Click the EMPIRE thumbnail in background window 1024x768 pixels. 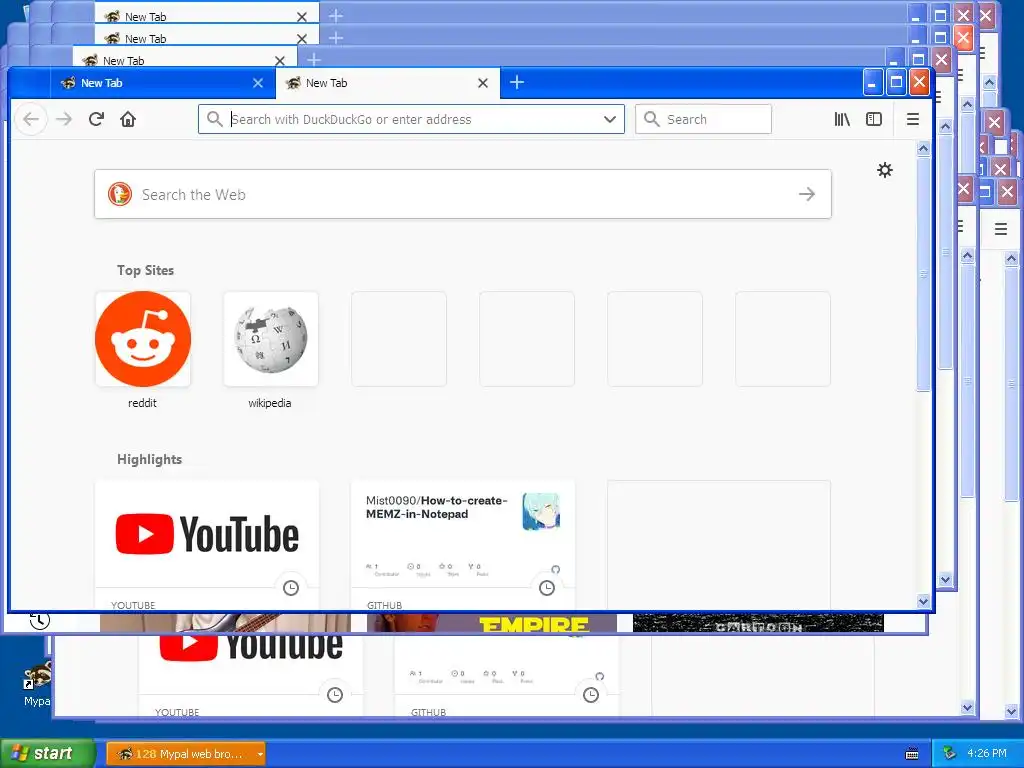point(492,623)
